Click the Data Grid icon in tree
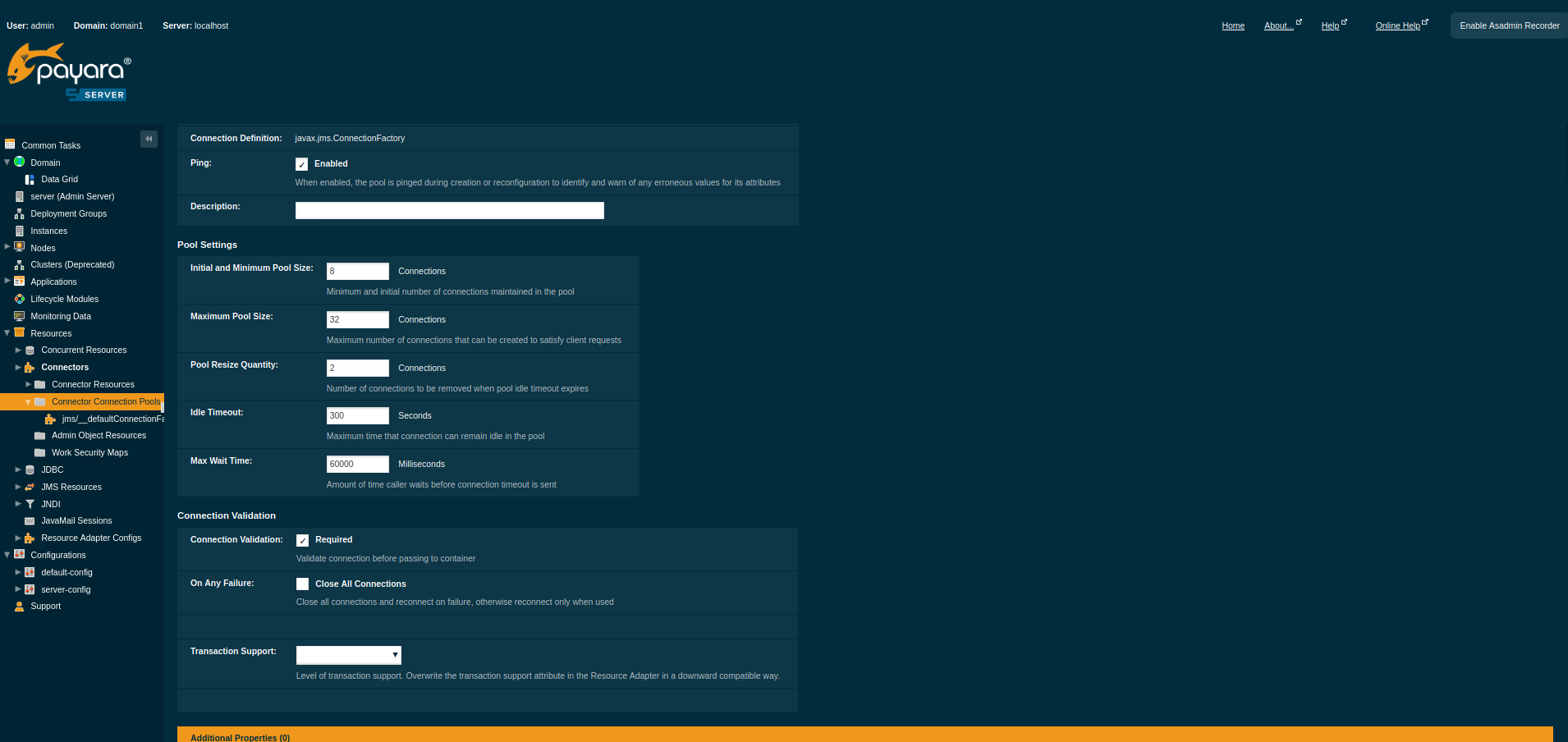The width and height of the screenshot is (1568, 742). point(30,180)
